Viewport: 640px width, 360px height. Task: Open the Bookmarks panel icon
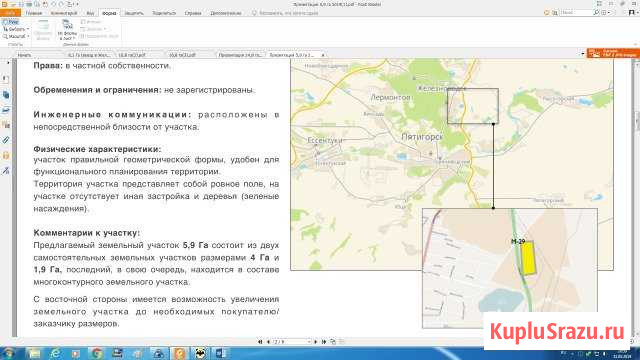click(x=6, y=80)
